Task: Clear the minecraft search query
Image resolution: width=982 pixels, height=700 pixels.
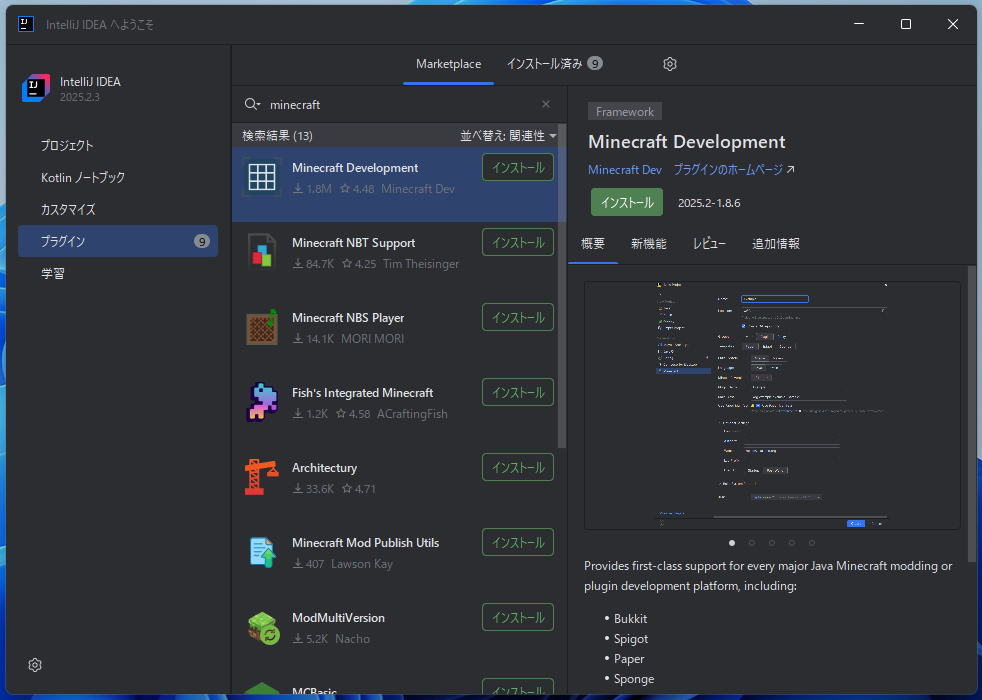Action: pyautogui.click(x=545, y=104)
